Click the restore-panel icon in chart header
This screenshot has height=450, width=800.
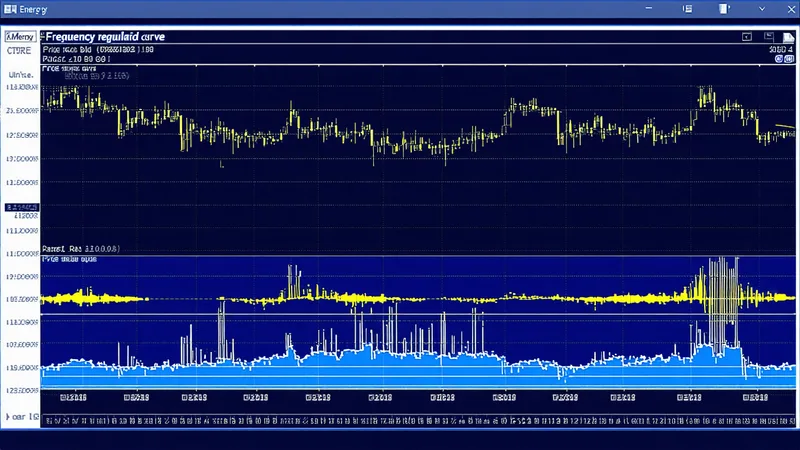pyautogui.click(x=769, y=36)
